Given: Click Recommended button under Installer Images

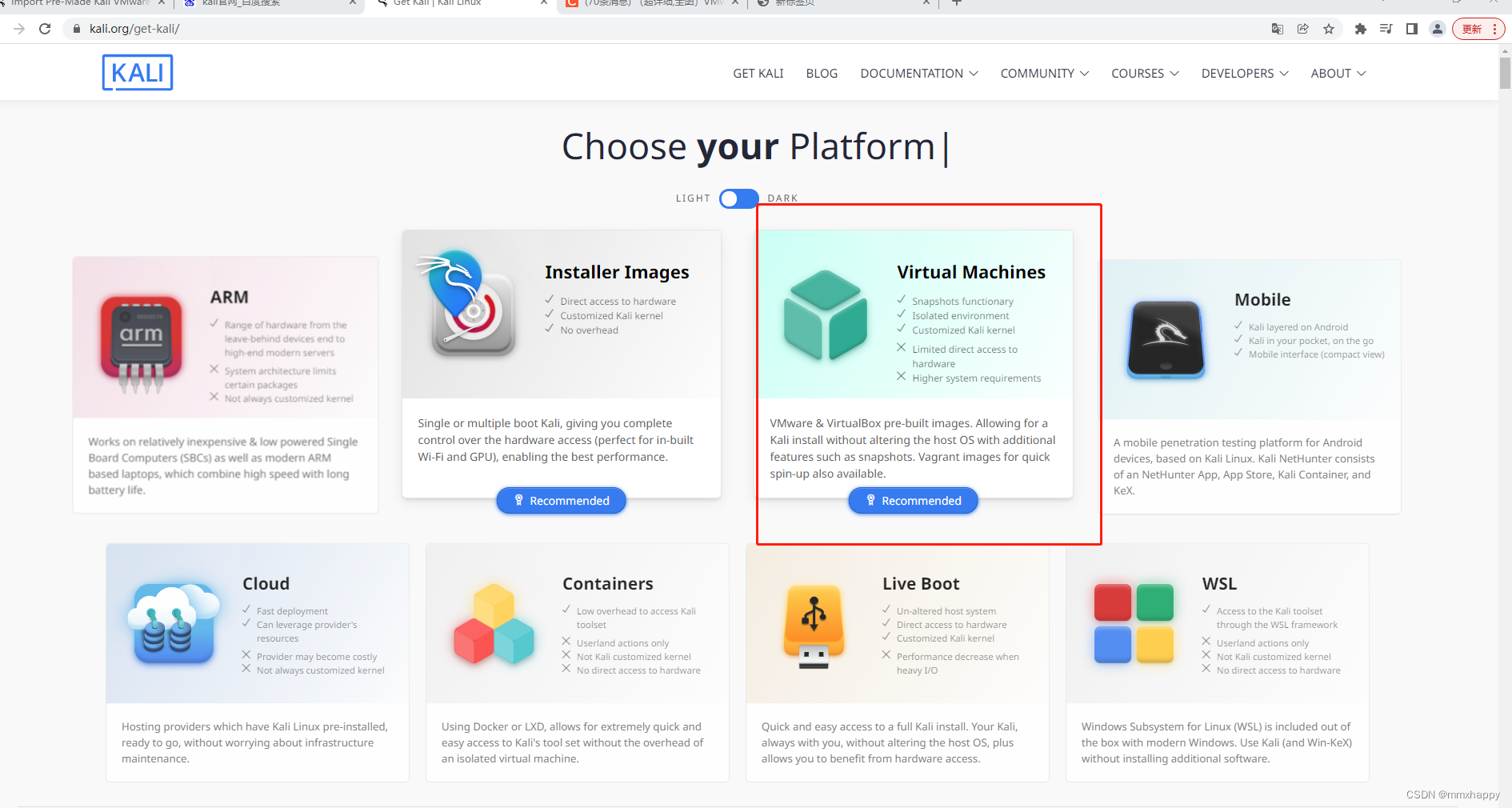Looking at the screenshot, I should (561, 501).
